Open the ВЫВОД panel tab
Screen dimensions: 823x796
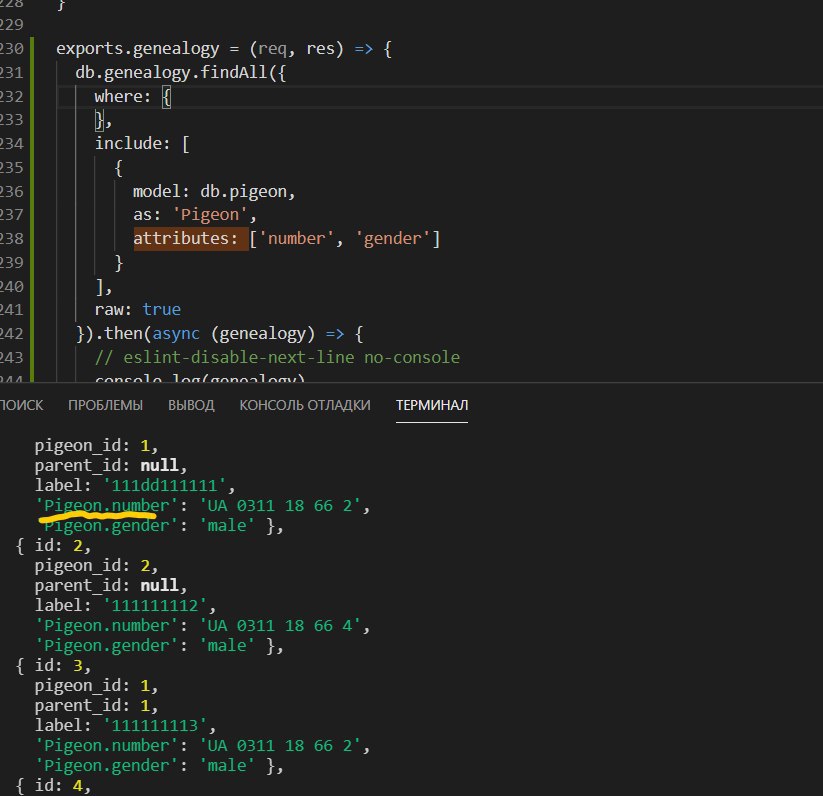(x=191, y=405)
